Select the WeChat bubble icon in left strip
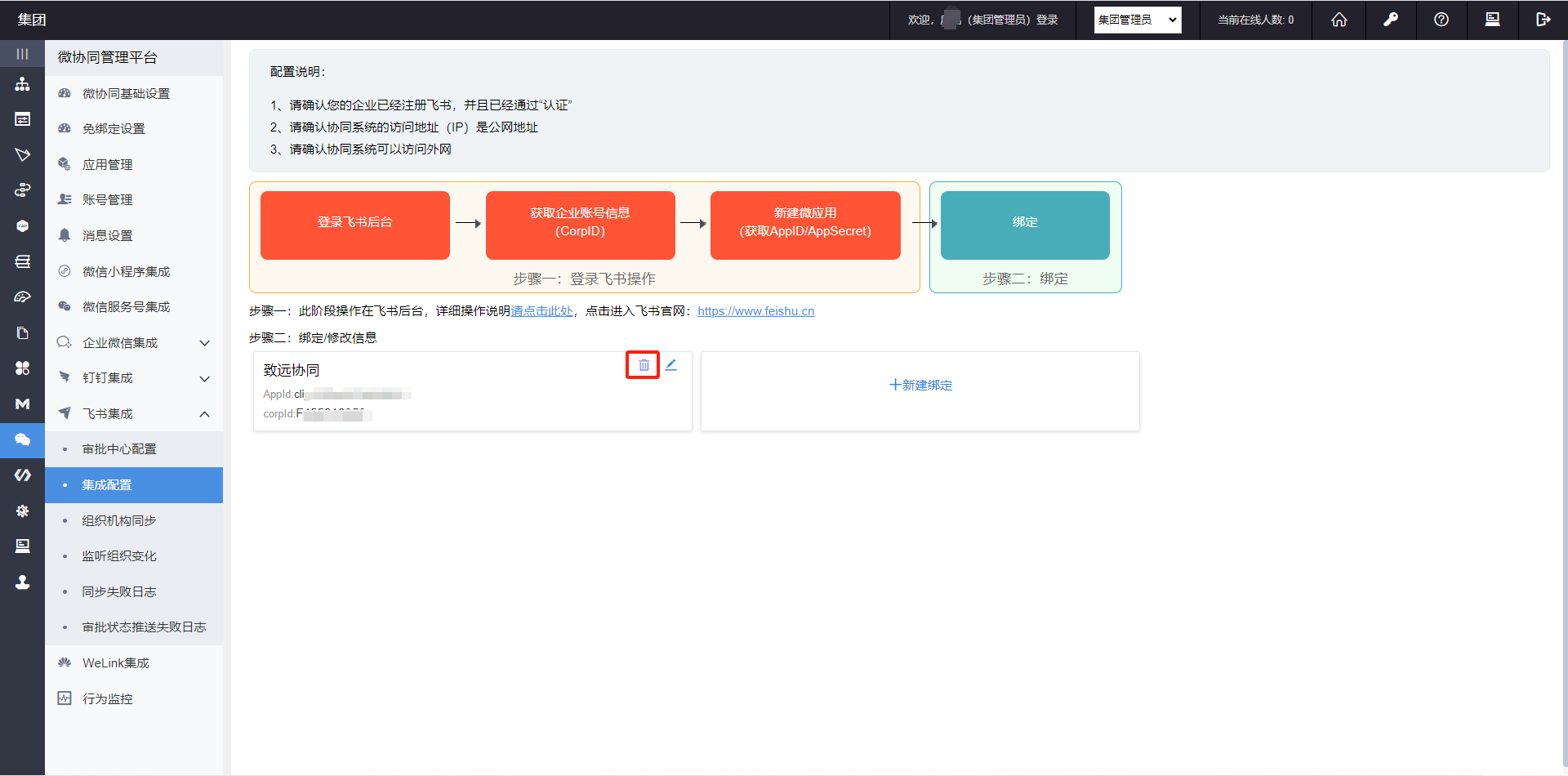 click(x=22, y=439)
